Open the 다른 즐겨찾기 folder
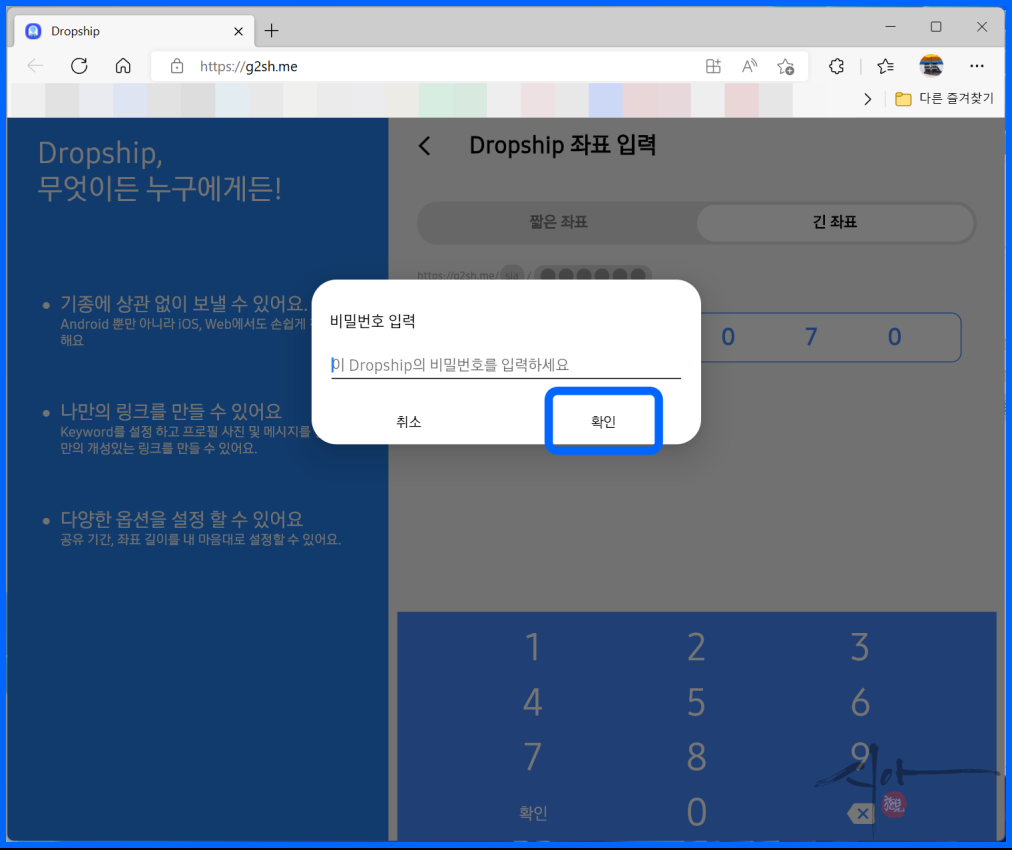 coord(944,99)
